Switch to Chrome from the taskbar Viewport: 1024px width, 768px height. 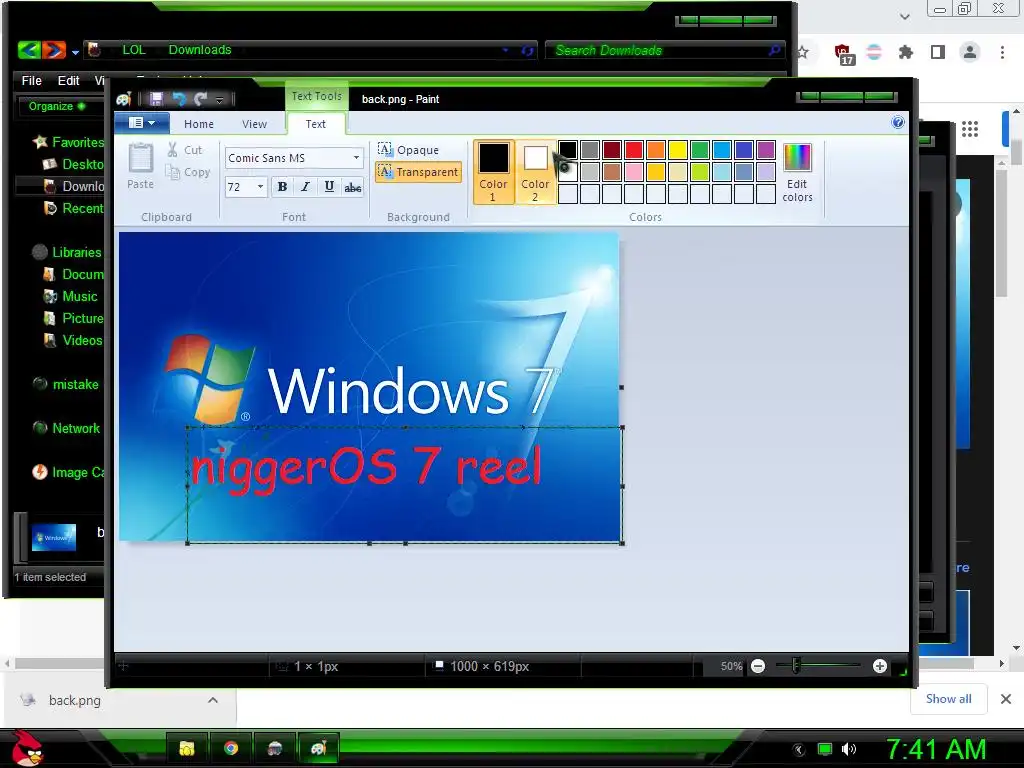pos(231,748)
